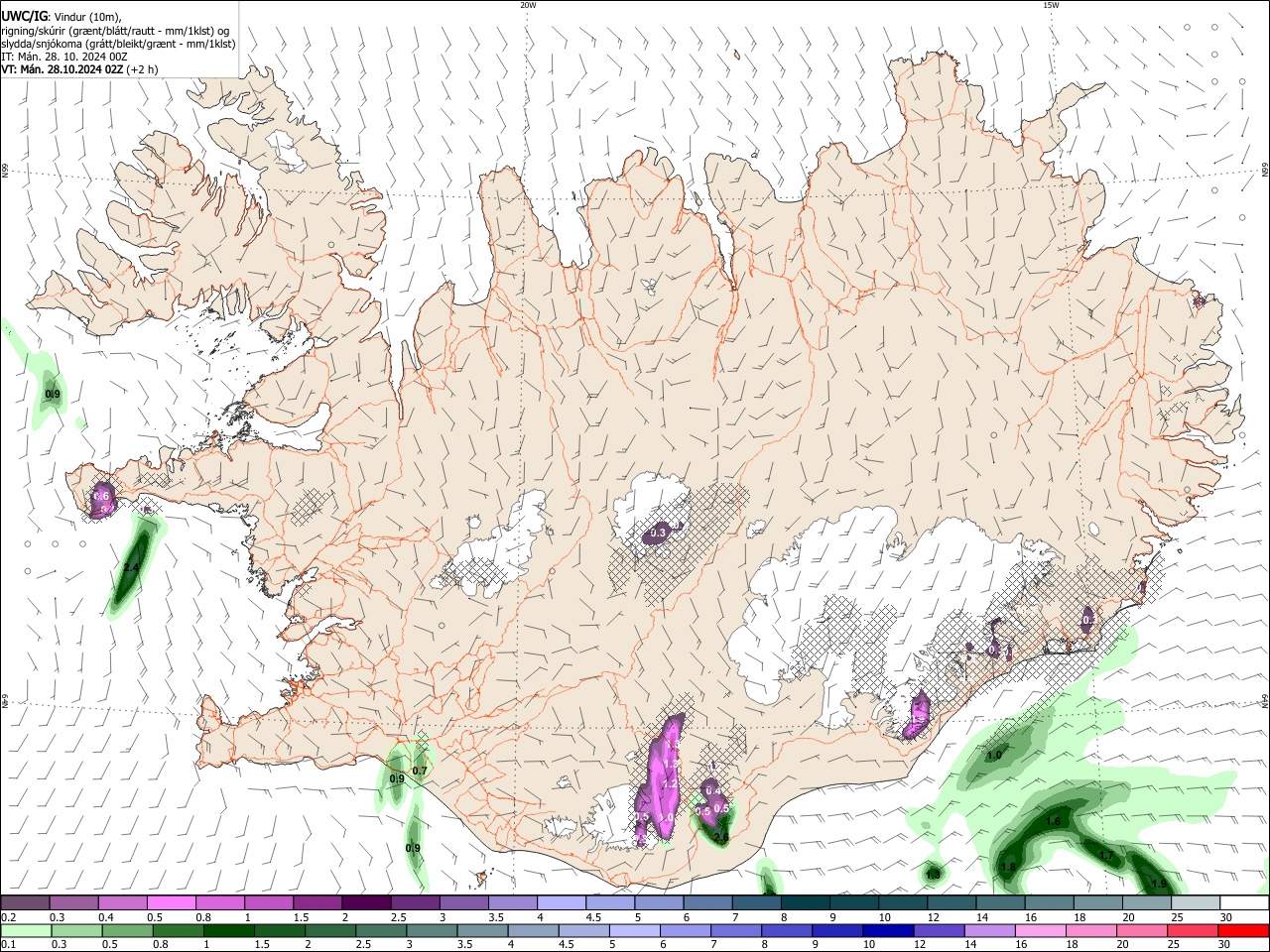This screenshot has height=952, width=1270.
Task: Click the 1.3 rain value south of the coast
Action: (933, 875)
